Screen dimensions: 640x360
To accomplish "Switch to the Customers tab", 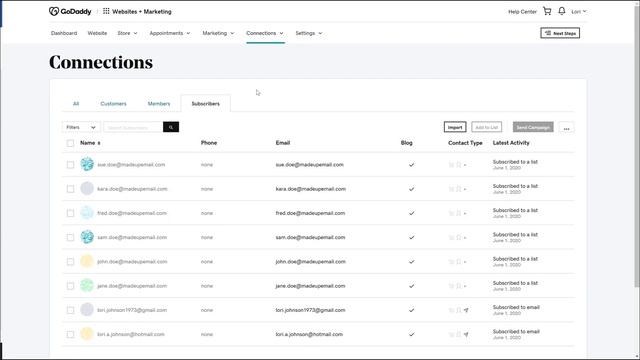I will click(x=113, y=104).
